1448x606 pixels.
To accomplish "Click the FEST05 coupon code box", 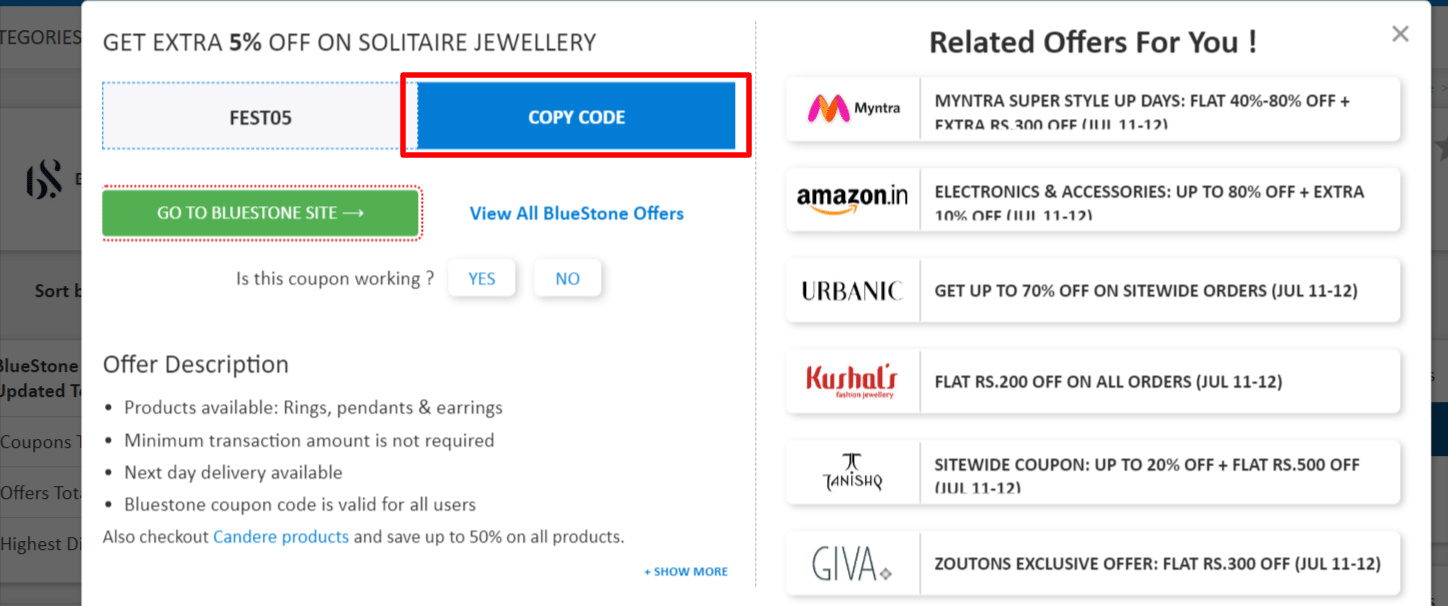I will pyautogui.click(x=260, y=117).
